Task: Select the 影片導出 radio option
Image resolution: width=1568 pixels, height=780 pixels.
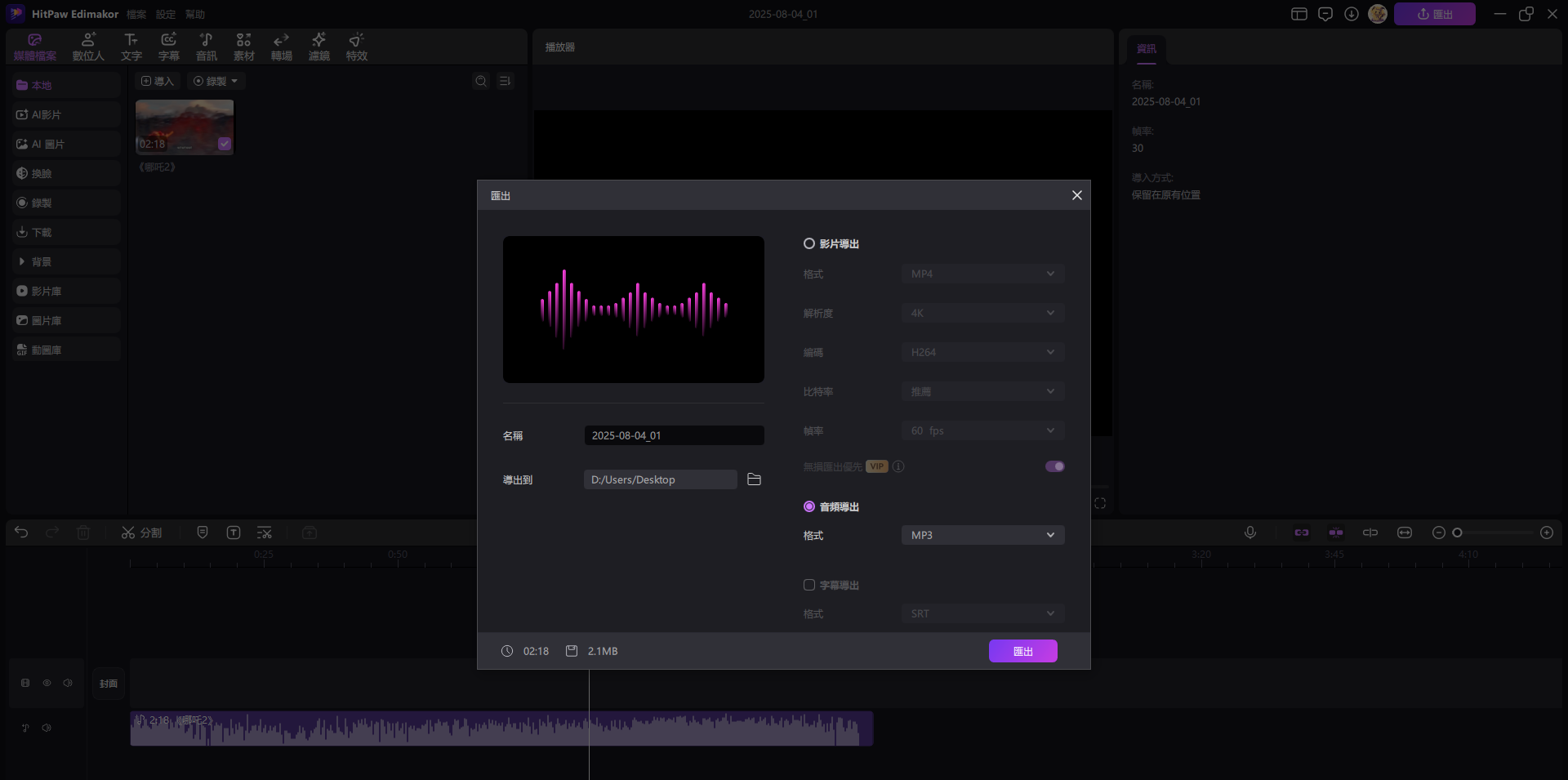Action: click(809, 243)
